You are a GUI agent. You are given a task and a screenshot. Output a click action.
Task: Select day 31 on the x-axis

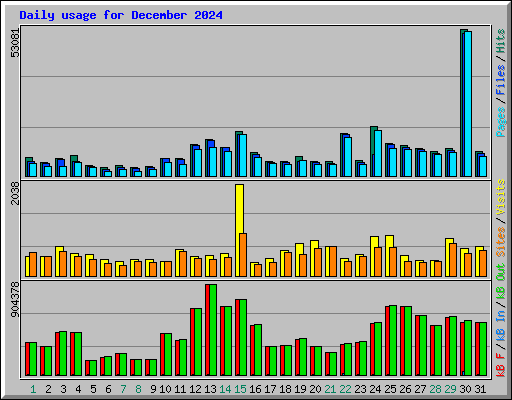pos(480,389)
